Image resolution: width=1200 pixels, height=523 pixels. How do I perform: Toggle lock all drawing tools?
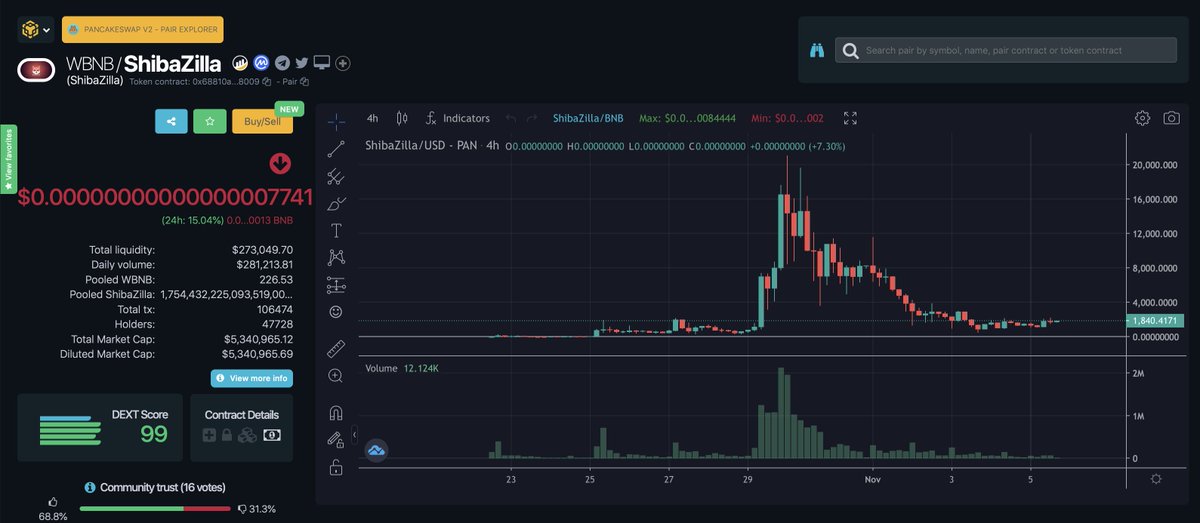[336, 467]
